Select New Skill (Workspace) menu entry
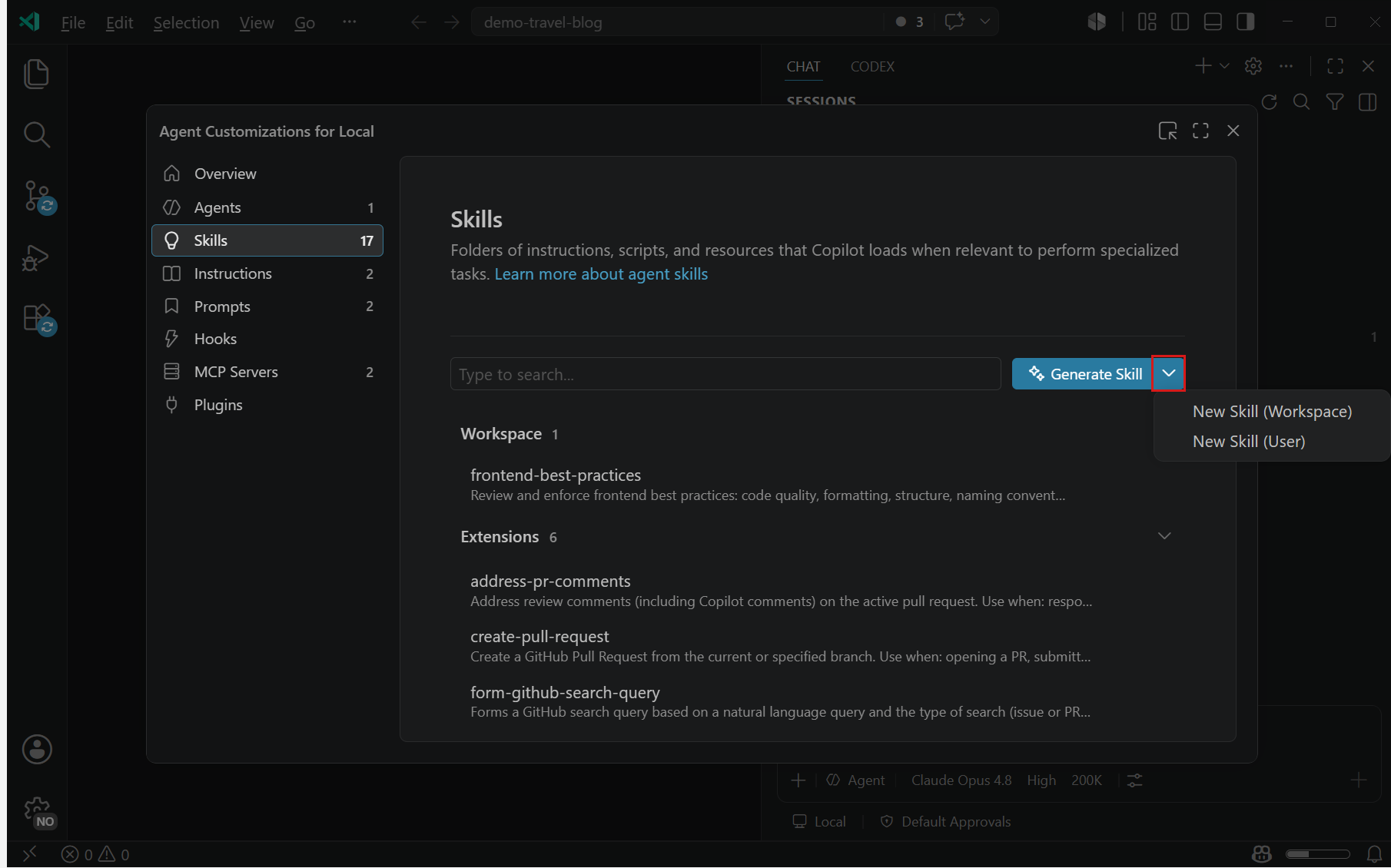The width and height of the screenshot is (1391, 868). pyautogui.click(x=1272, y=412)
